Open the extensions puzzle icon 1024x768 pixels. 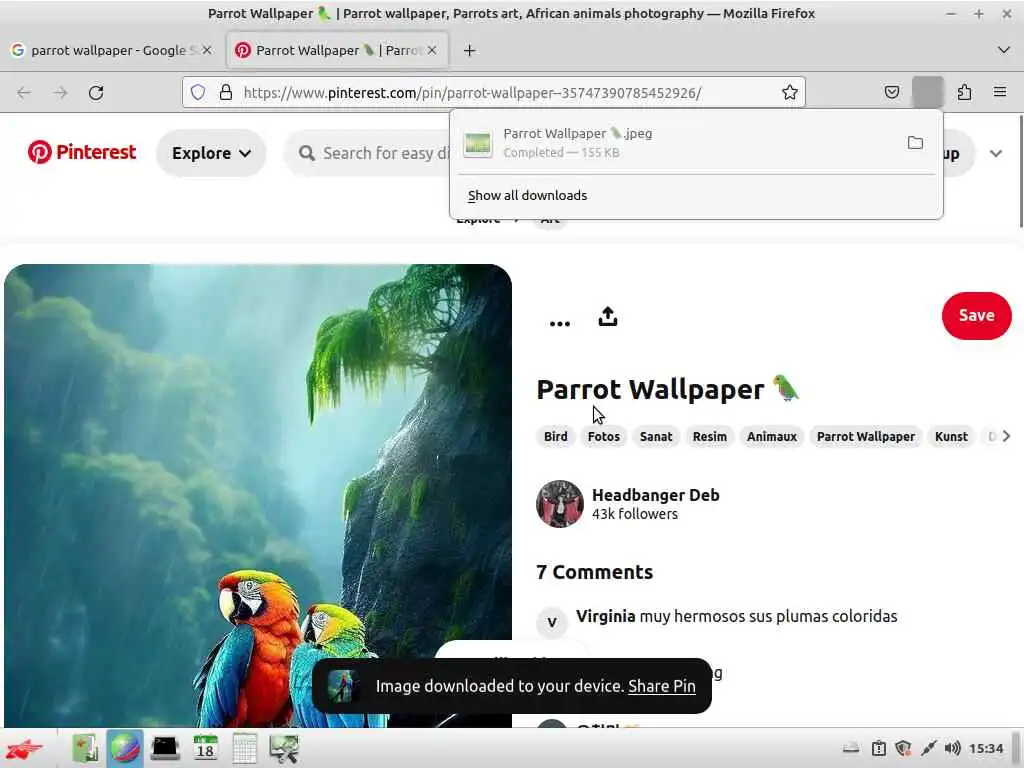965,93
